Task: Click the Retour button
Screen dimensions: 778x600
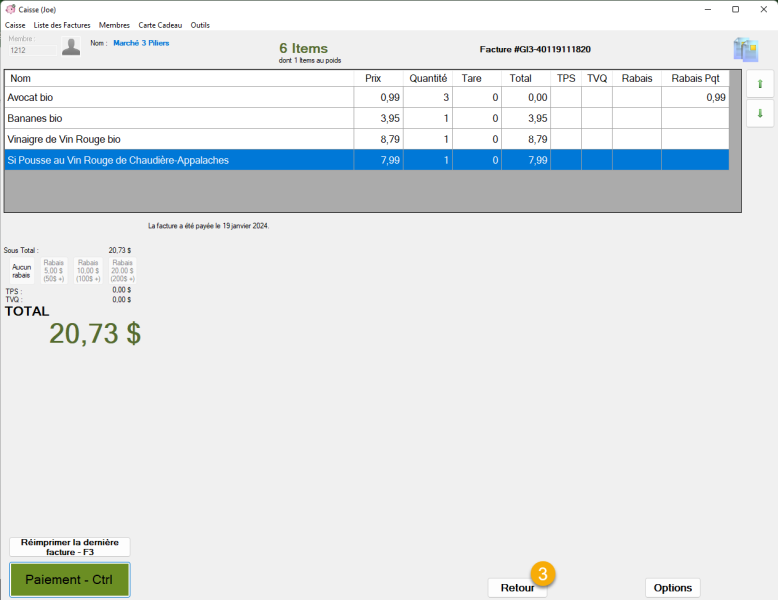Action: [x=517, y=588]
